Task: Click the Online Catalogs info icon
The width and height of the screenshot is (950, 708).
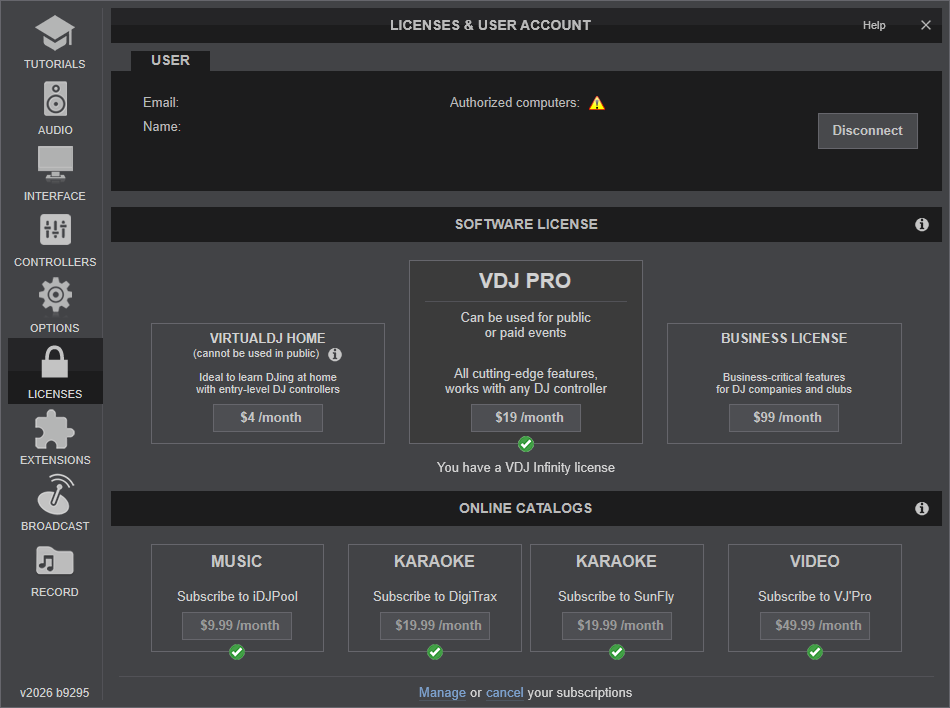Action: click(x=922, y=509)
